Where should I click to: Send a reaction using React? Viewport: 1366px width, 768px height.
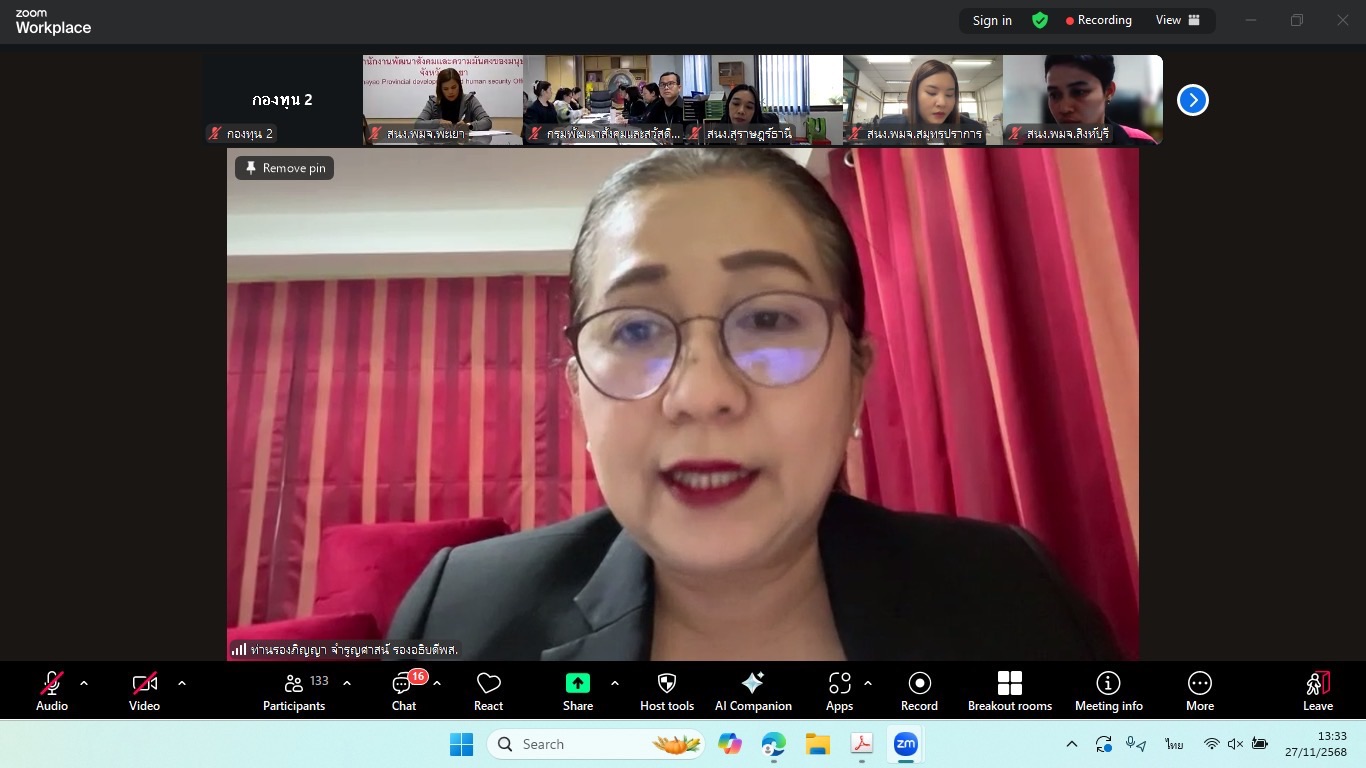click(488, 691)
